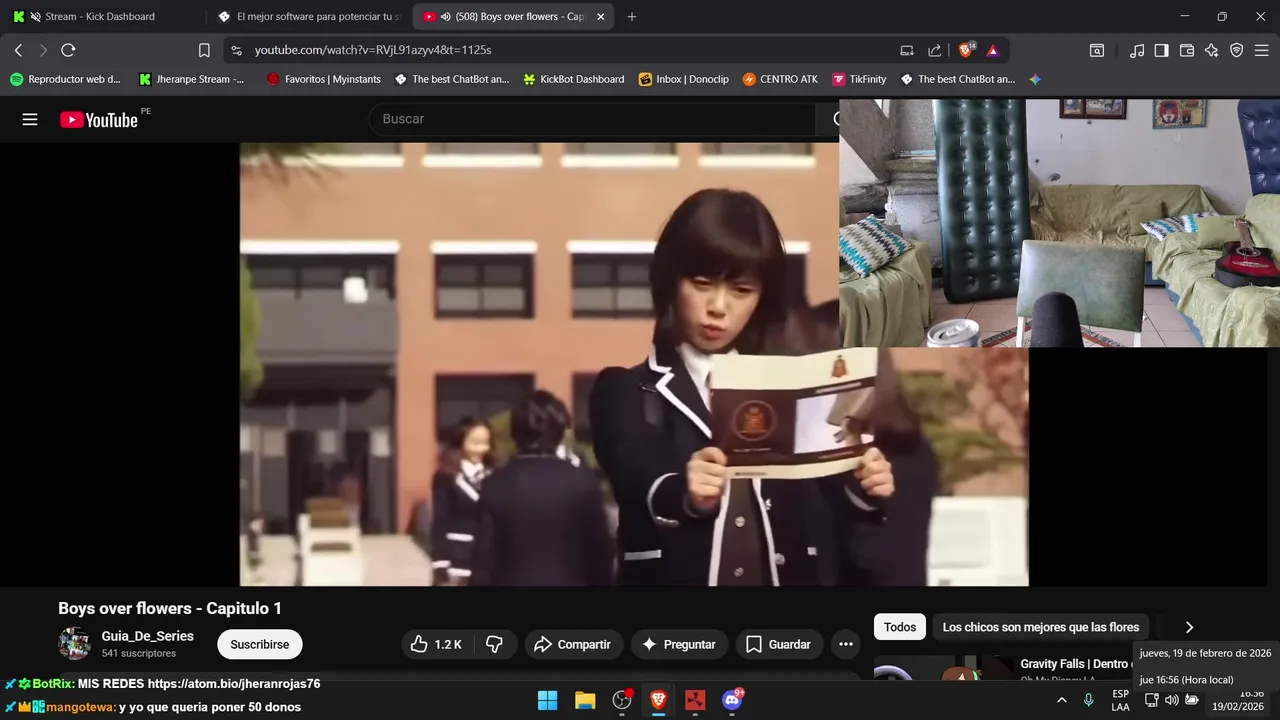Share the page via address bar share icon
The image size is (1280, 720).
pos(935,50)
